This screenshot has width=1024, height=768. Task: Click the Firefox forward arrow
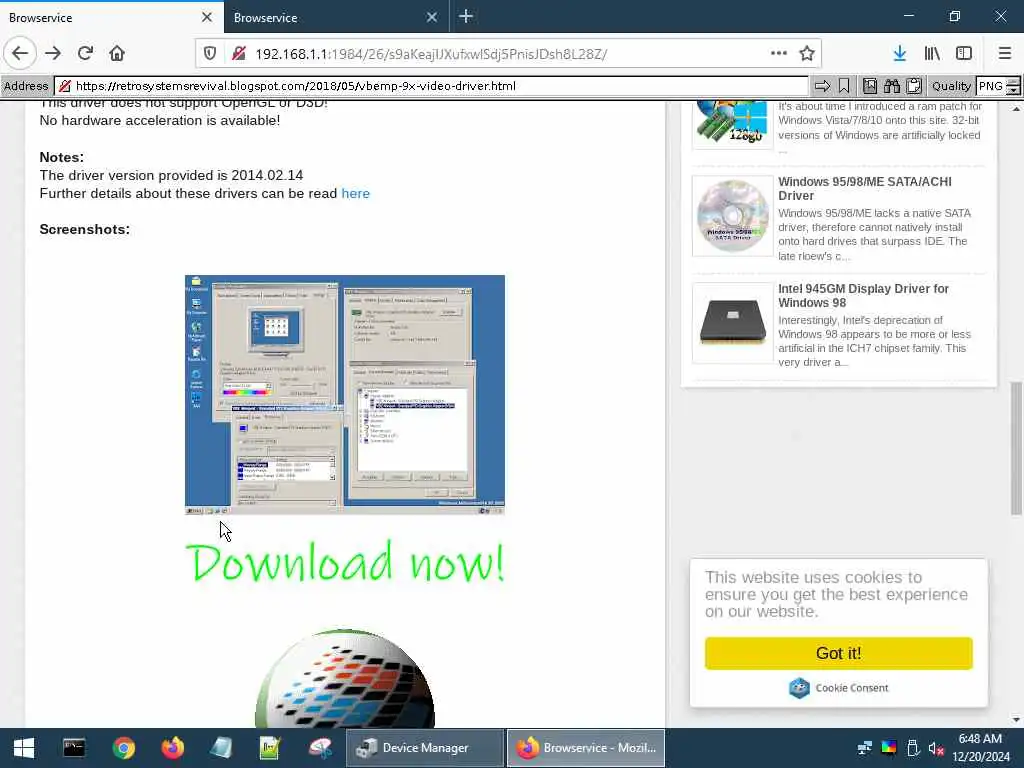click(x=53, y=53)
